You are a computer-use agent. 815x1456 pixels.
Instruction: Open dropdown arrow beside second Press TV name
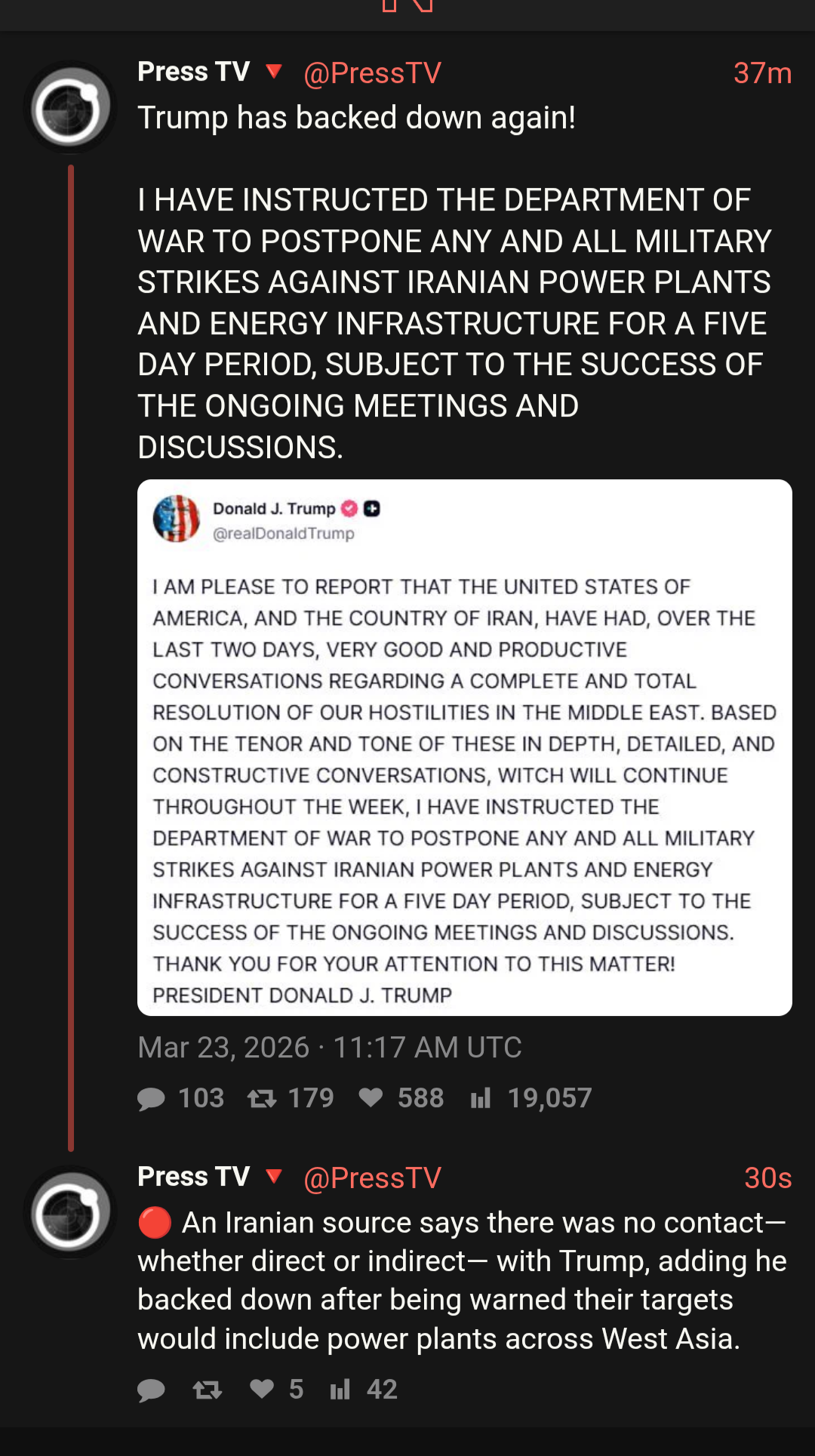[x=275, y=1176]
